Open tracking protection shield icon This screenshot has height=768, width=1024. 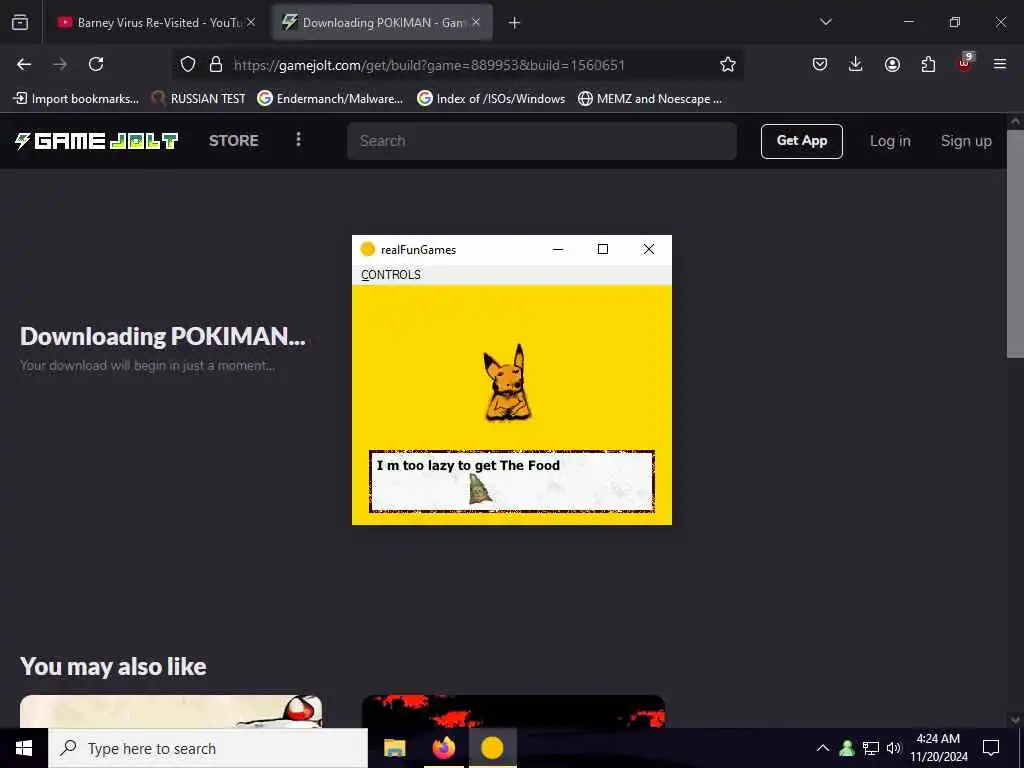click(x=188, y=64)
